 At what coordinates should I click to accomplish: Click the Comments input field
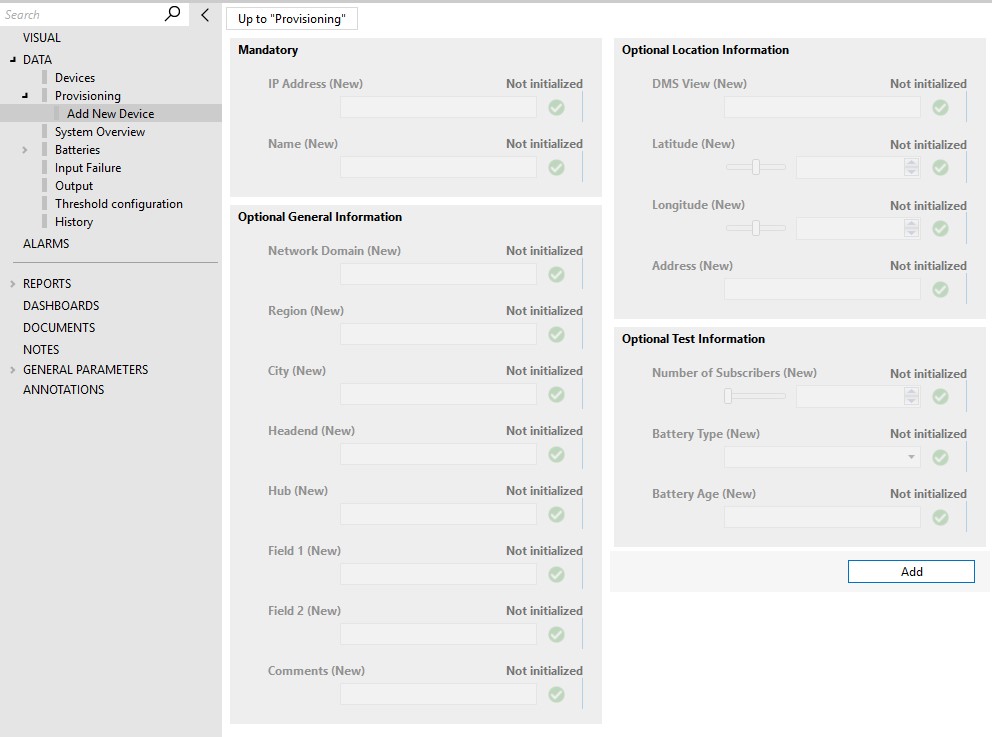coord(438,694)
